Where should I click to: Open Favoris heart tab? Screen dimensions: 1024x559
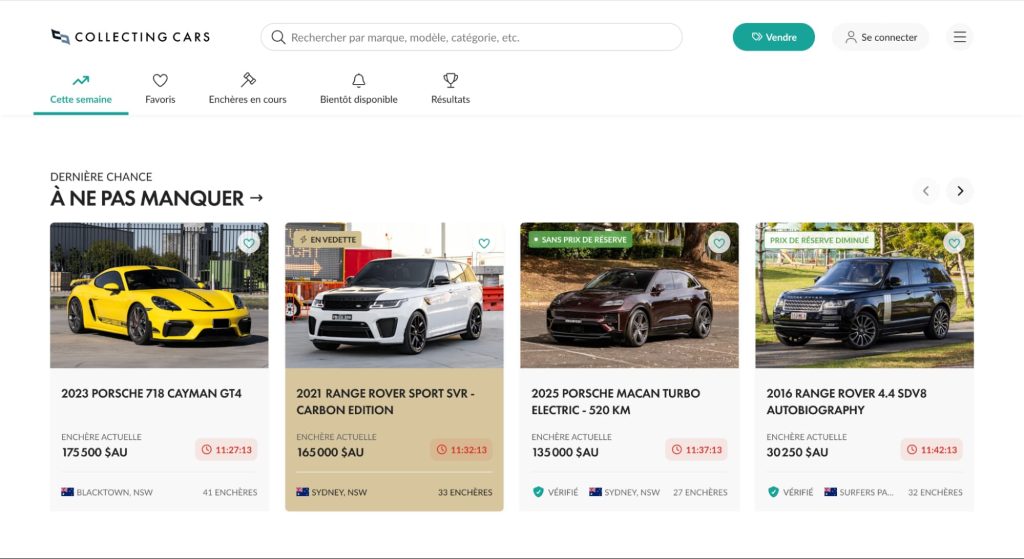point(160,89)
